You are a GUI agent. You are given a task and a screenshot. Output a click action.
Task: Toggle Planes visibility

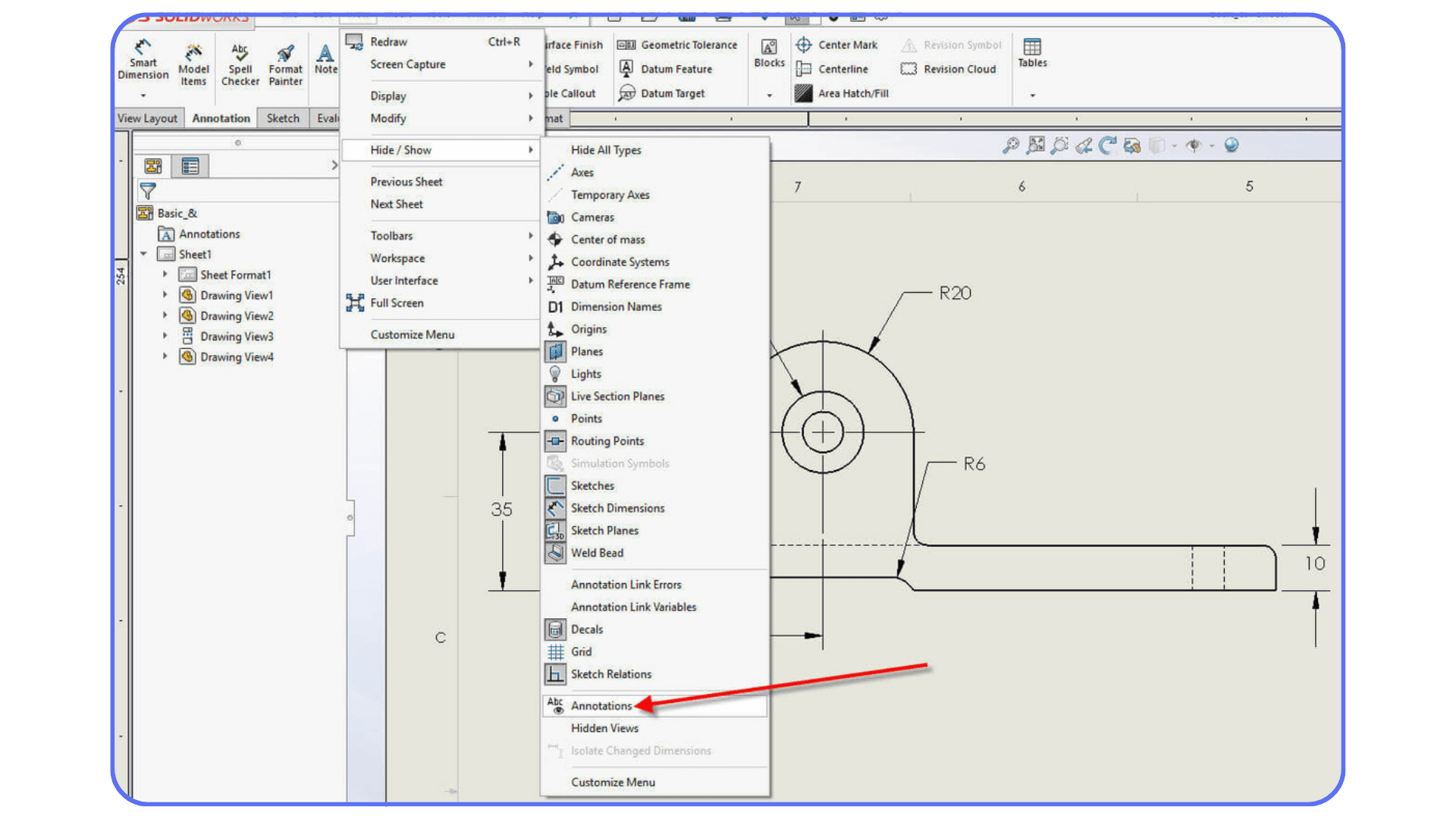(x=585, y=351)
